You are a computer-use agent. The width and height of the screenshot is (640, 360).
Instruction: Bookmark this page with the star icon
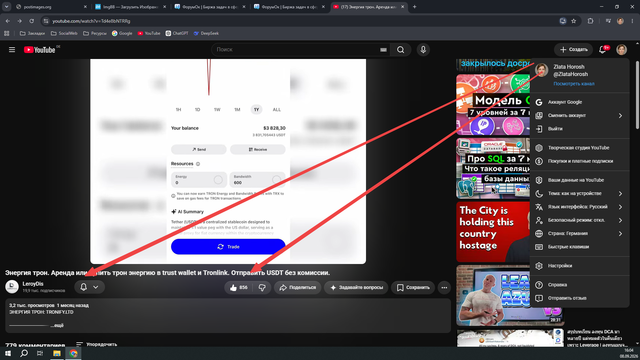tap(573, 21)
